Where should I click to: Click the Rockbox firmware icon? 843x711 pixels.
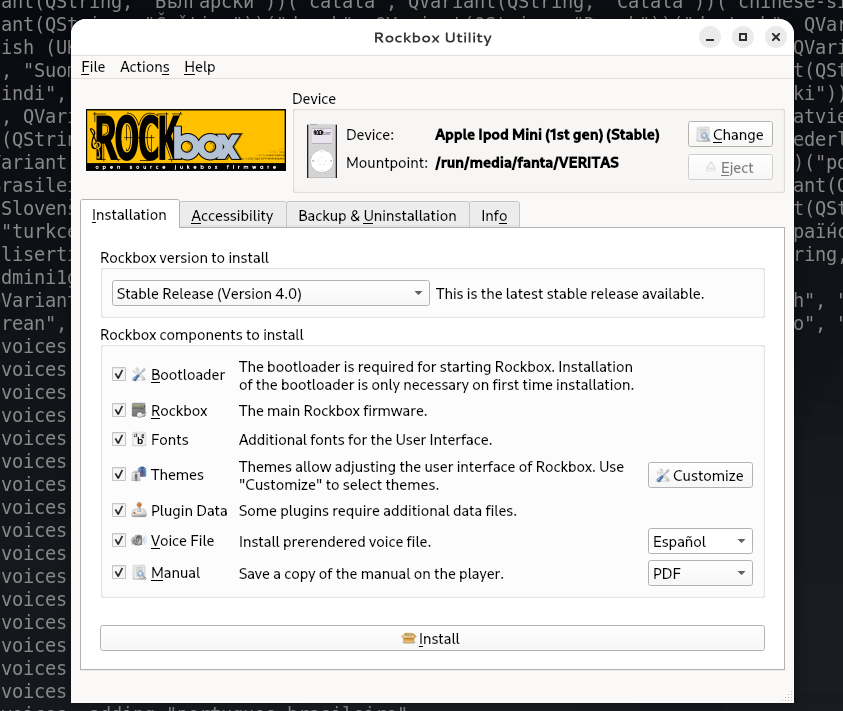(139, 411)
